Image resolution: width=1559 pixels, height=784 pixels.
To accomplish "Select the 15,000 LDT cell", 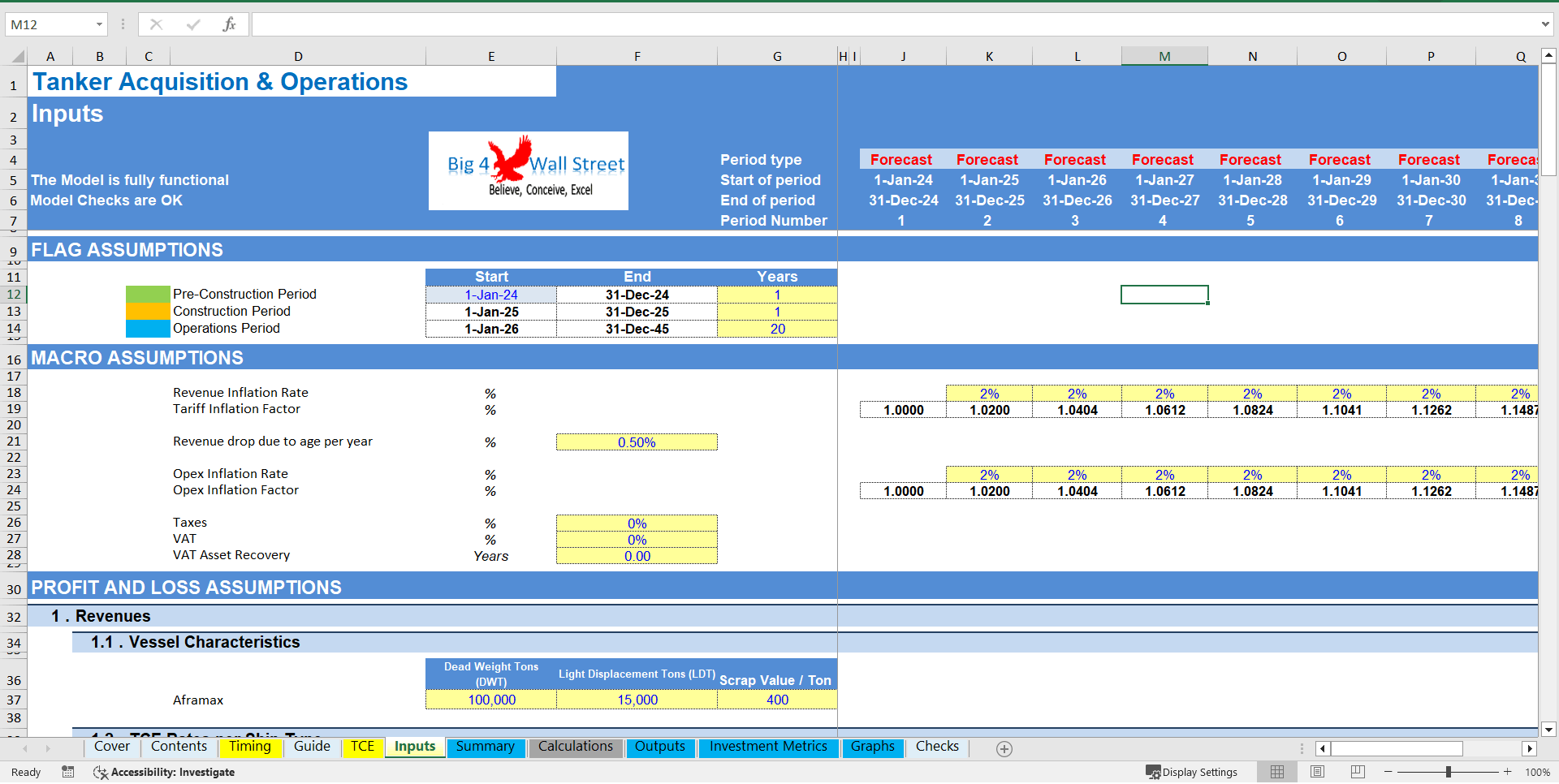I will tap(637, 700).
